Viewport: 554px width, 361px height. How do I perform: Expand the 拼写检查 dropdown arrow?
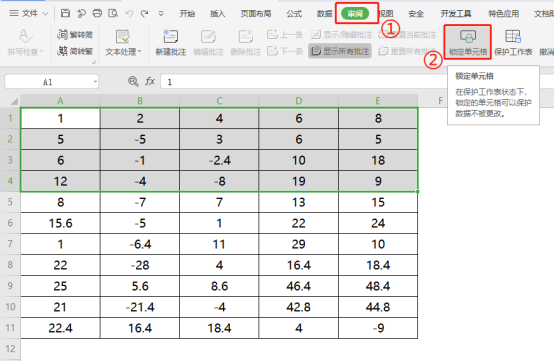pyautogui.click(x=41, y=52)
